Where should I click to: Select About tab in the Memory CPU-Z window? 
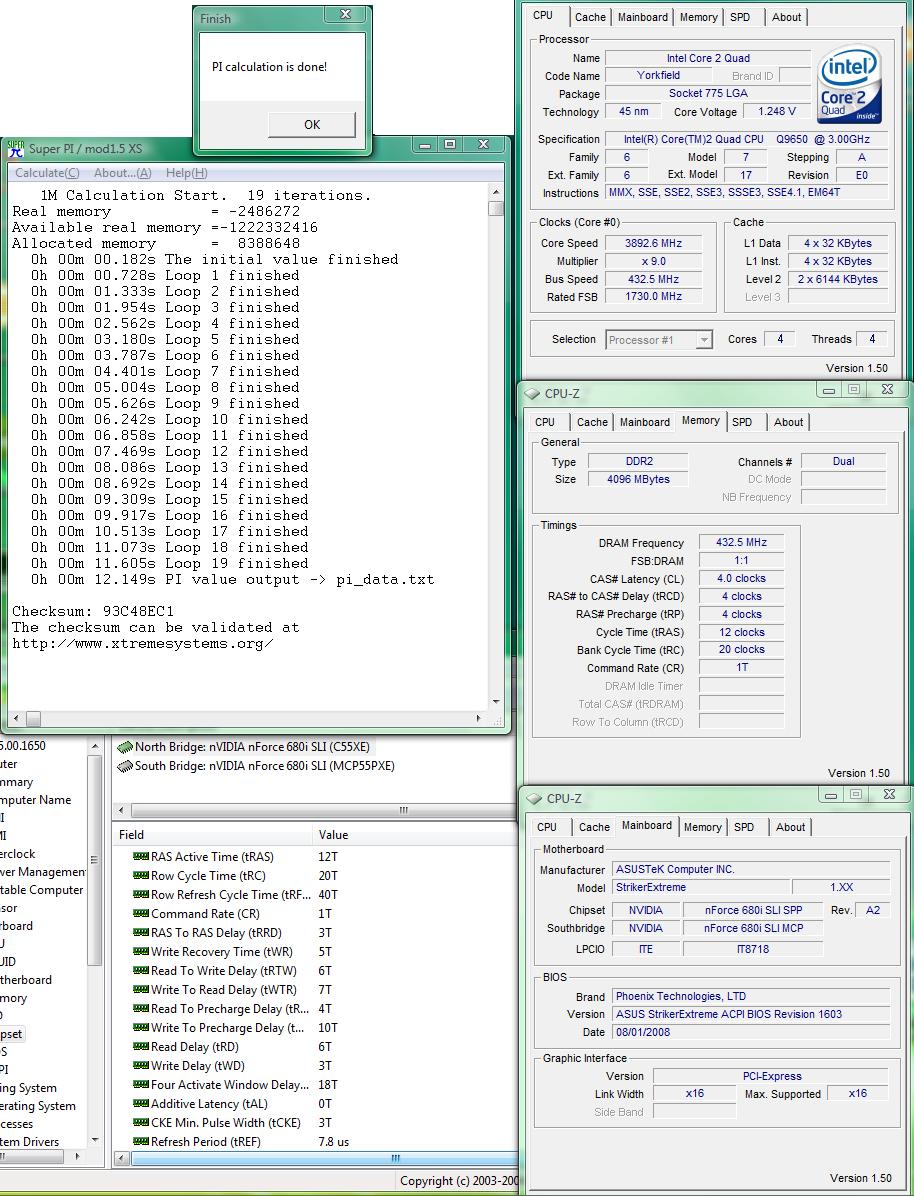click(788, 422)
